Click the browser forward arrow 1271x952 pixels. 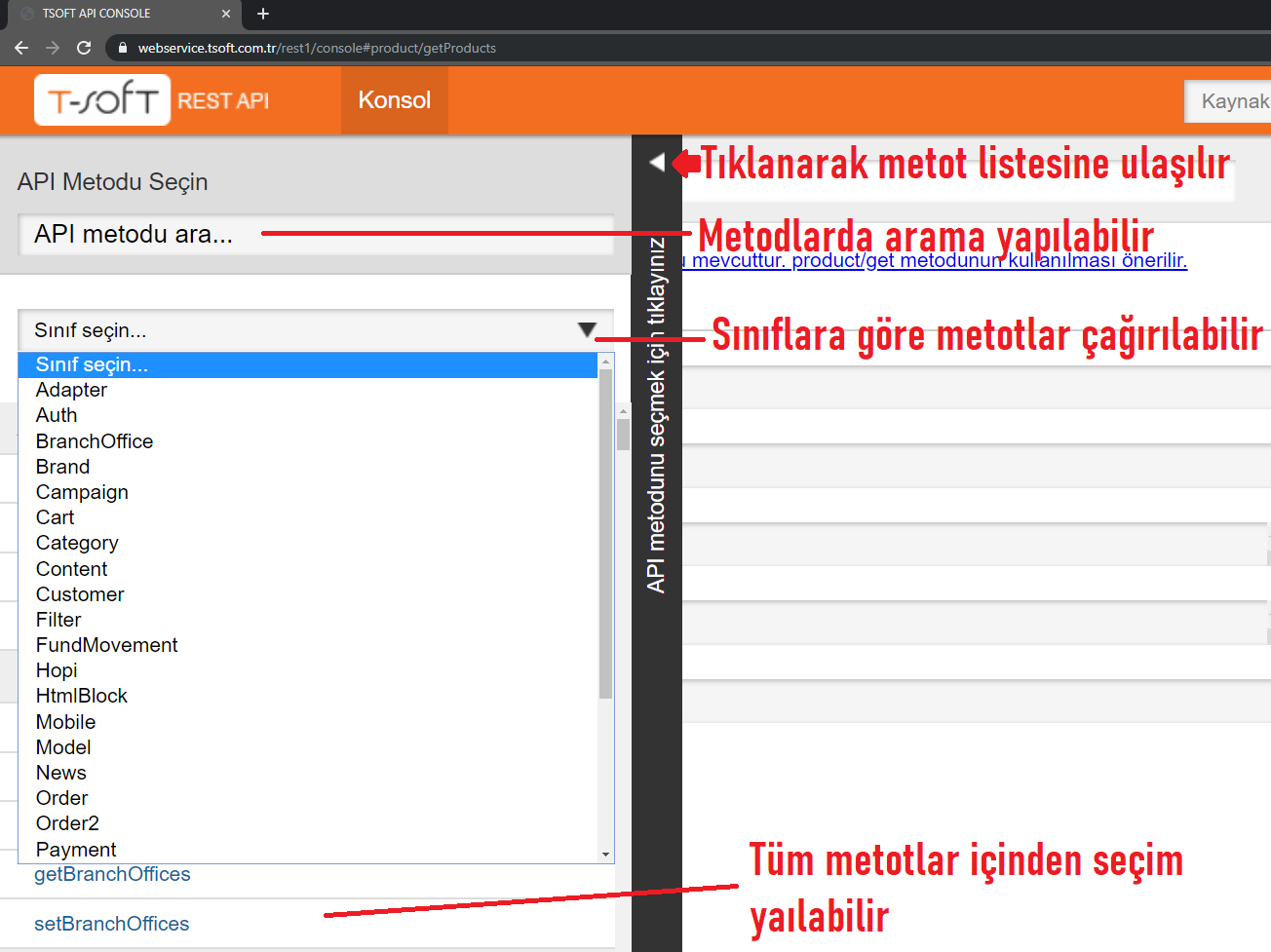tap(53, 48)
